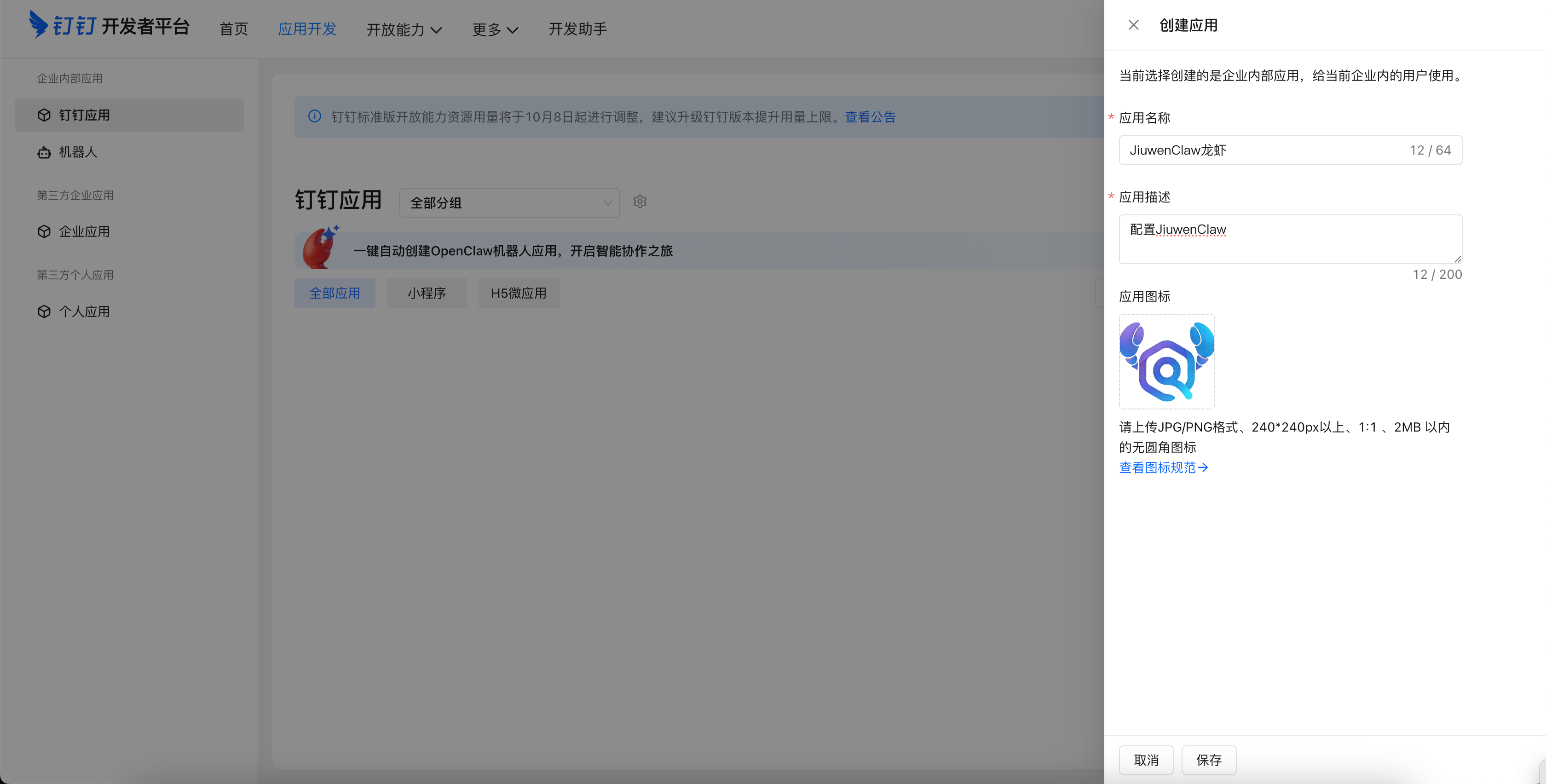The image size is (1546, 784).
Task: Click the description textarea resize handle
Action: pos(1457,259)
